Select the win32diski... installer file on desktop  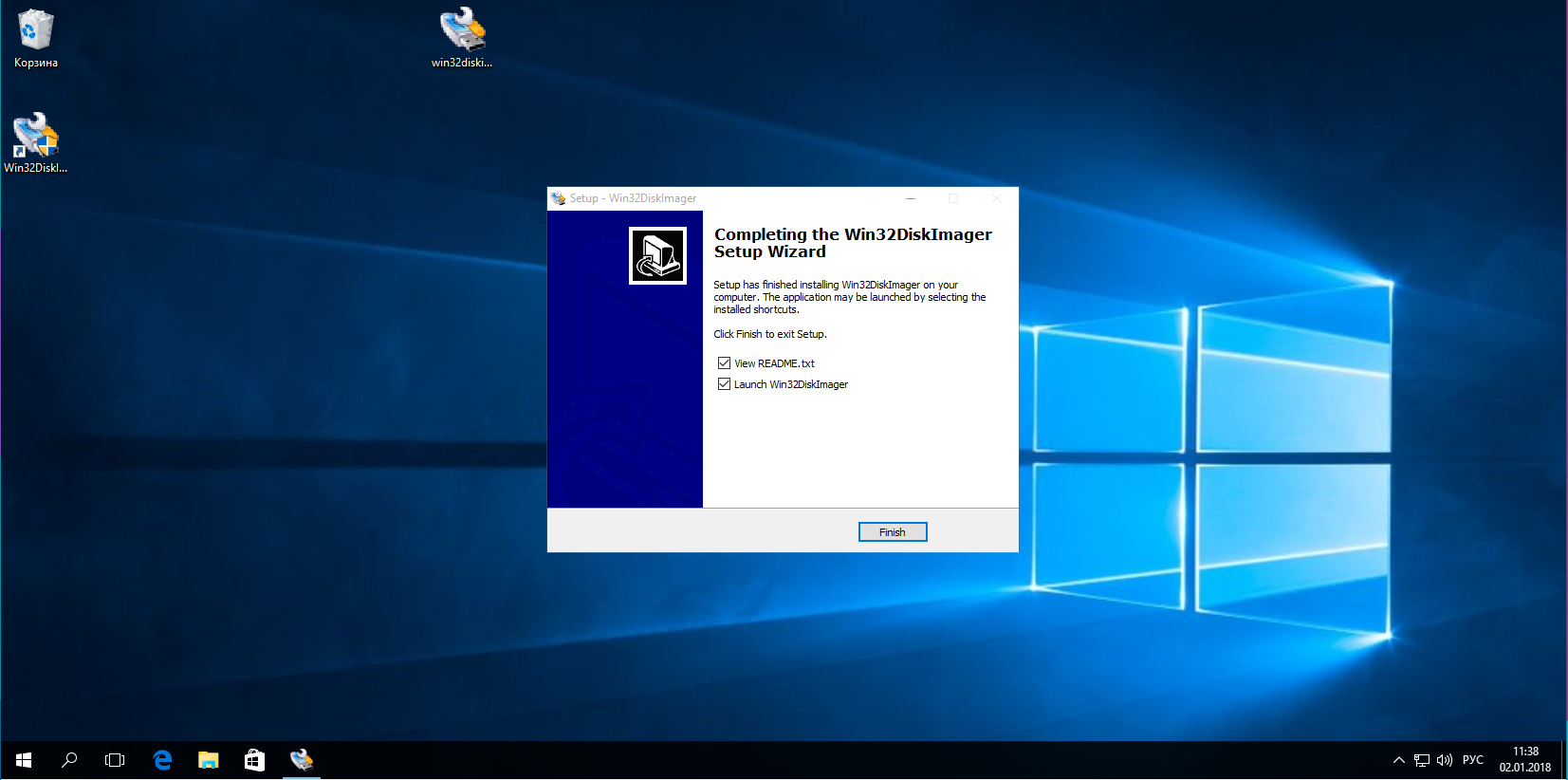tap(462, 39)
